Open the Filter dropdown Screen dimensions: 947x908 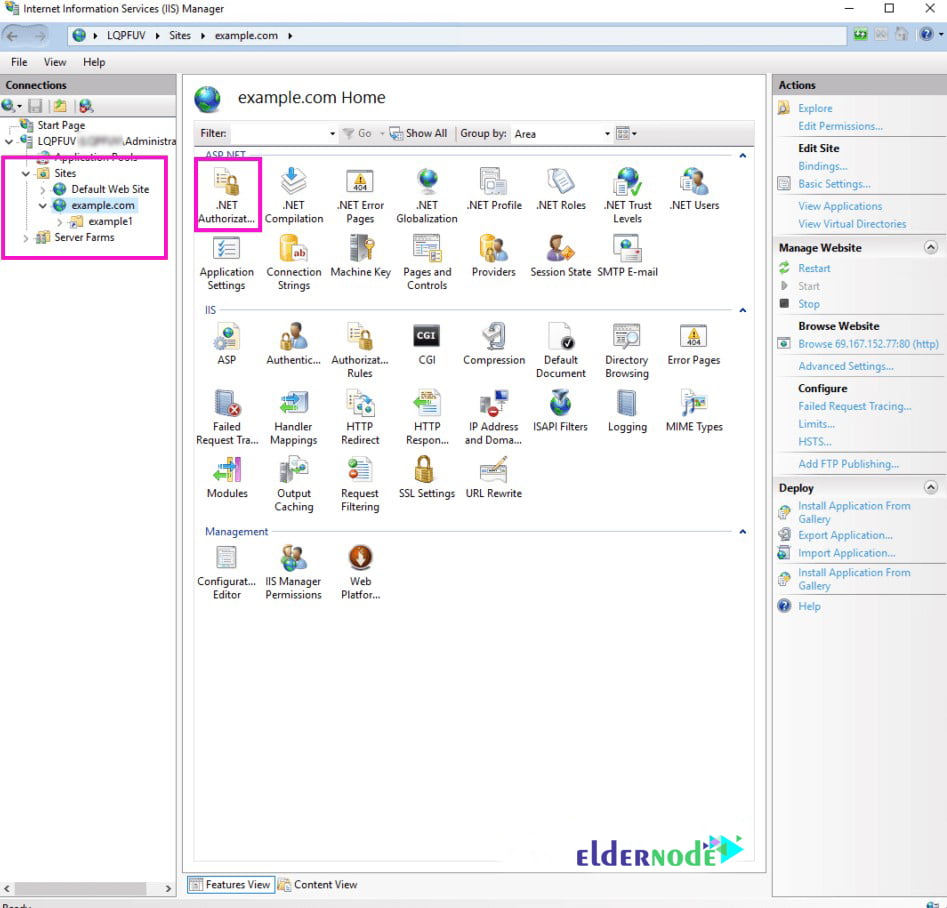(x=332, y=134)
